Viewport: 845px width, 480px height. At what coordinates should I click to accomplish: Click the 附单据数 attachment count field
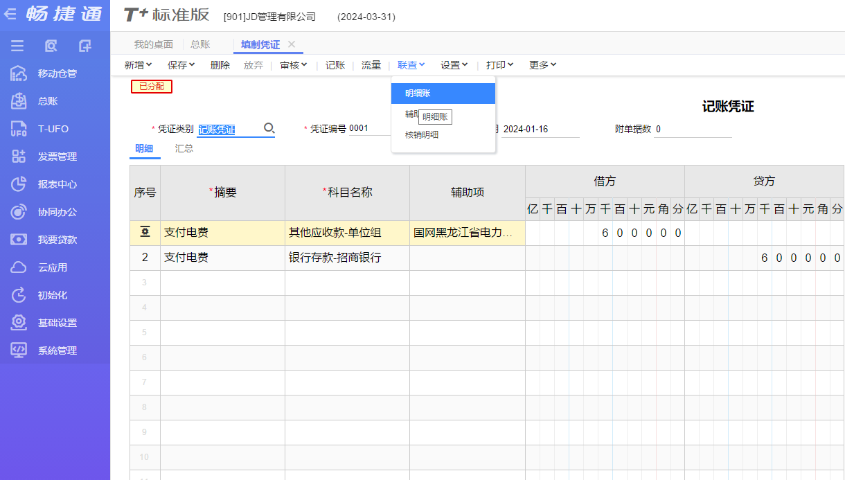tap(692, 129)
